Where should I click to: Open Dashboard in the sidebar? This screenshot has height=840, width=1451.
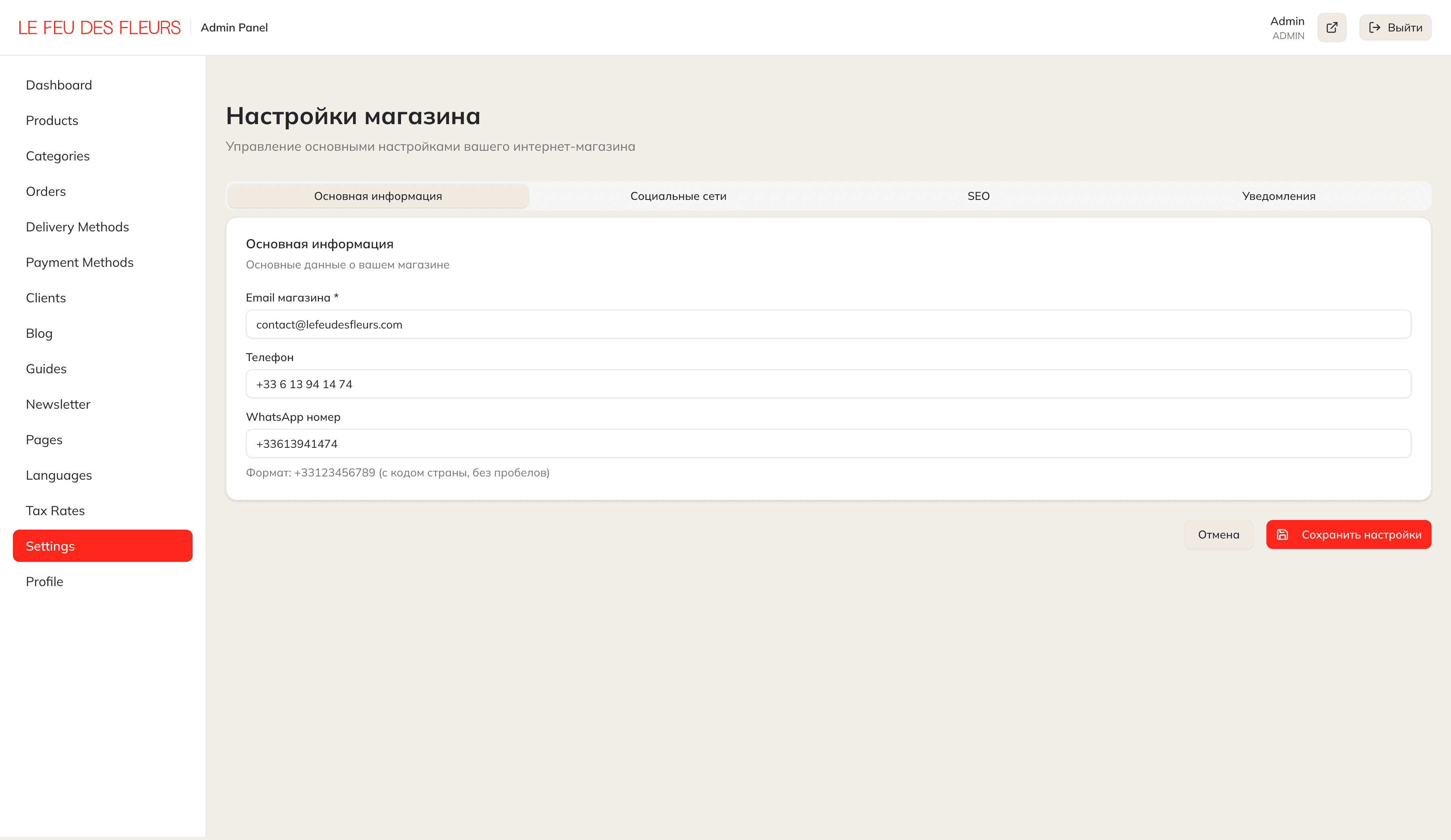(59, 85)
